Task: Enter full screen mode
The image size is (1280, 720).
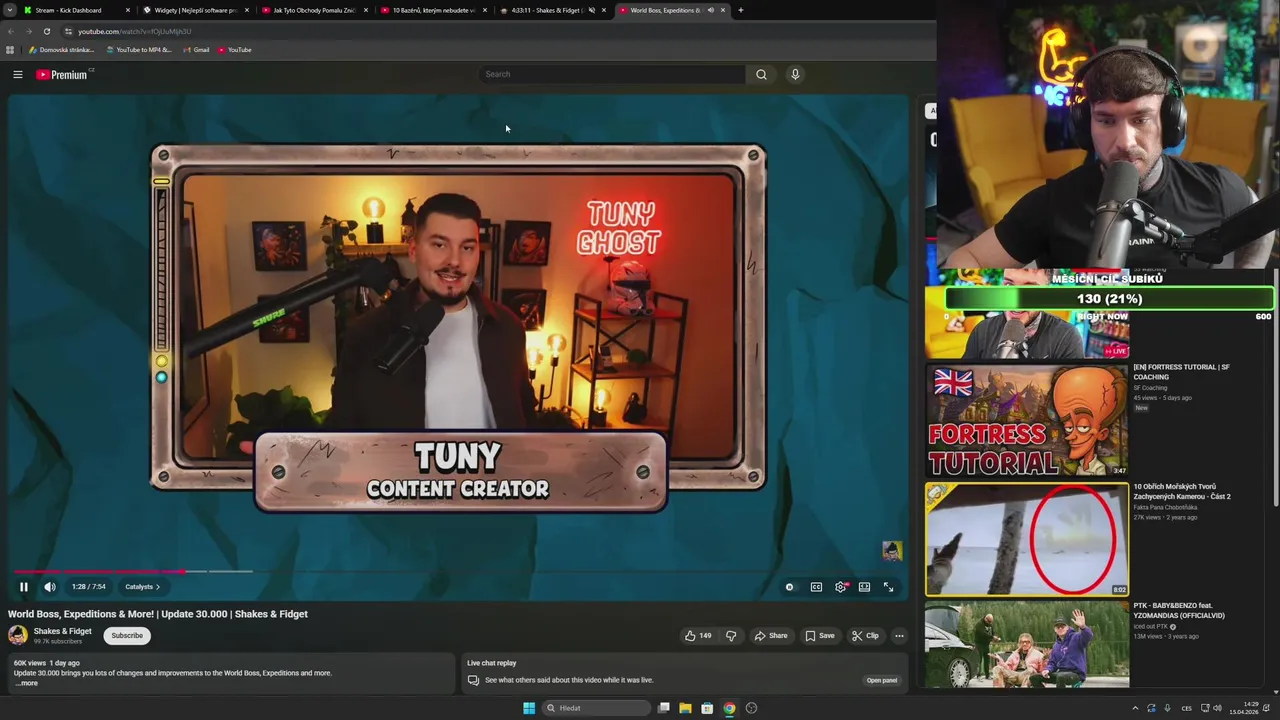Action: click(x=888, y=587)
